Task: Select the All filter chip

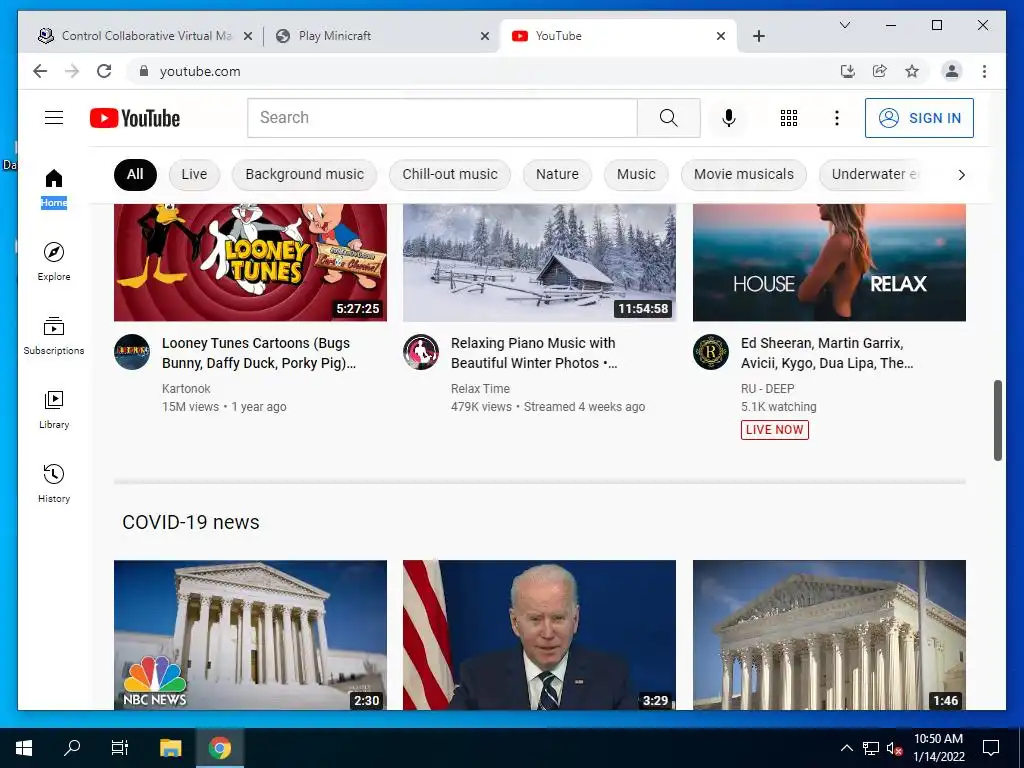Action: click(135, 174)
